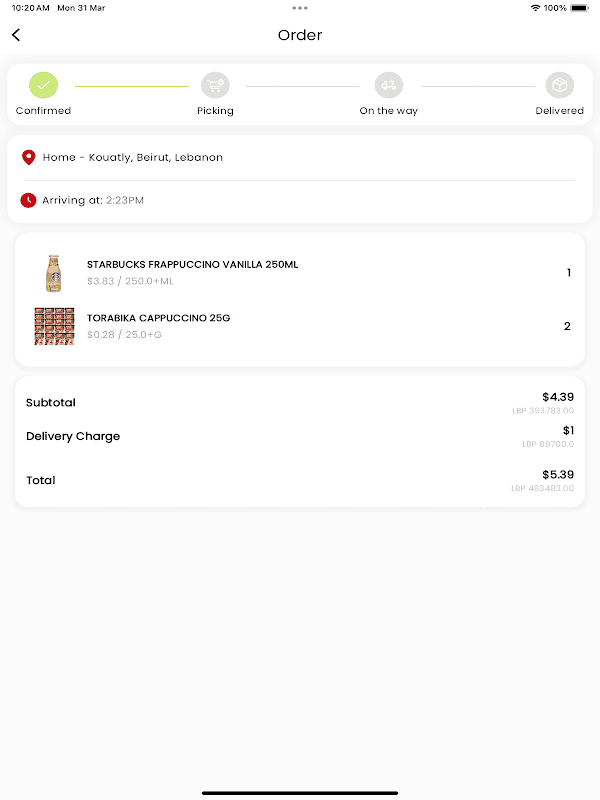Screen dimensions: 600x800
Task: Tap the Delivery Charge row label
Action: point(73,436)
